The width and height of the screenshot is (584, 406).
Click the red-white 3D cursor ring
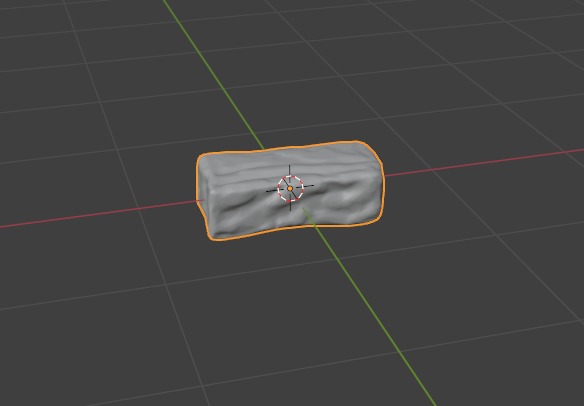click(291, 188)
